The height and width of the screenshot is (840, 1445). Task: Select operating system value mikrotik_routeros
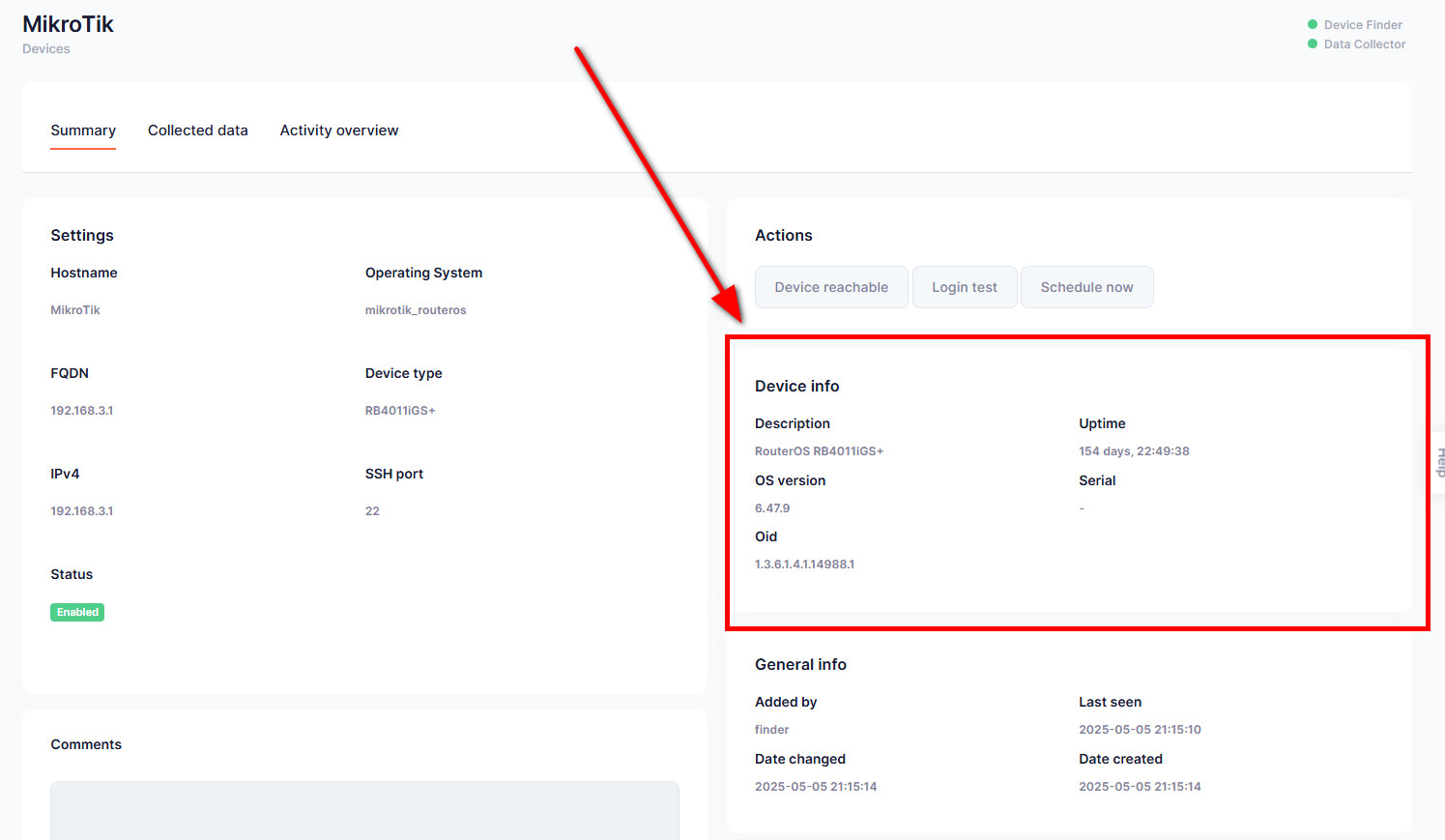(416, 310)
